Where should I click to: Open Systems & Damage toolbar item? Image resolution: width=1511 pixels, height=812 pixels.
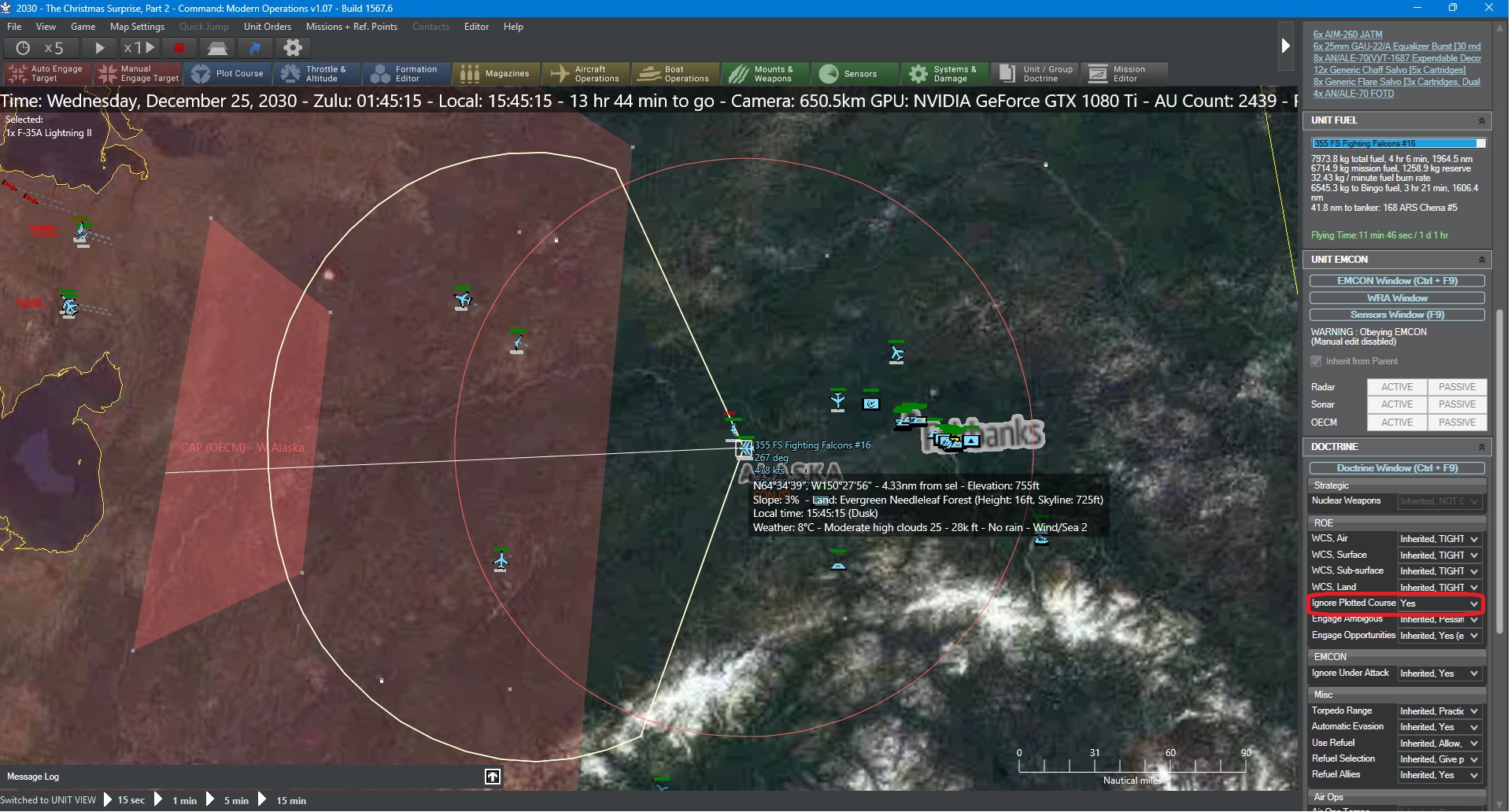click(942, 74)
